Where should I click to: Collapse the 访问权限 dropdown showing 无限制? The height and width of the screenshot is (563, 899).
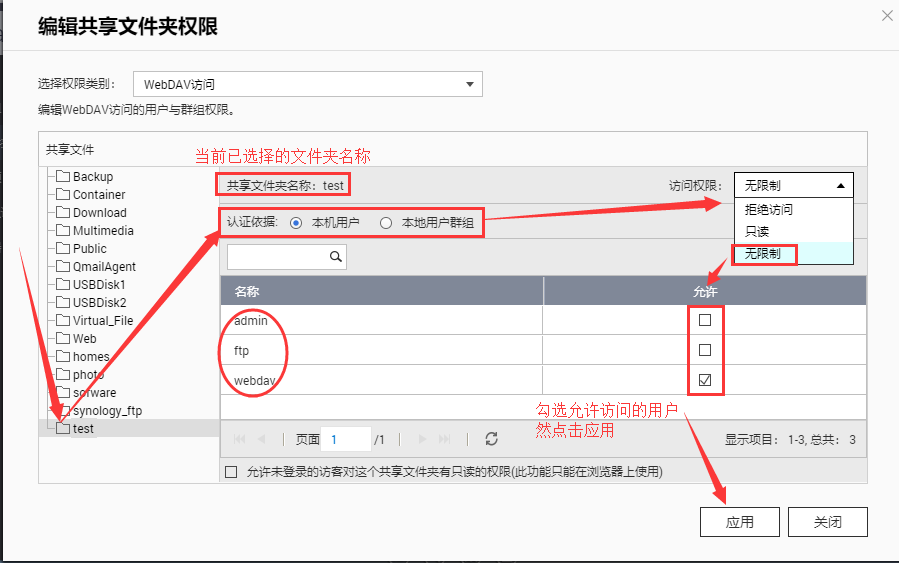[793, 185]
